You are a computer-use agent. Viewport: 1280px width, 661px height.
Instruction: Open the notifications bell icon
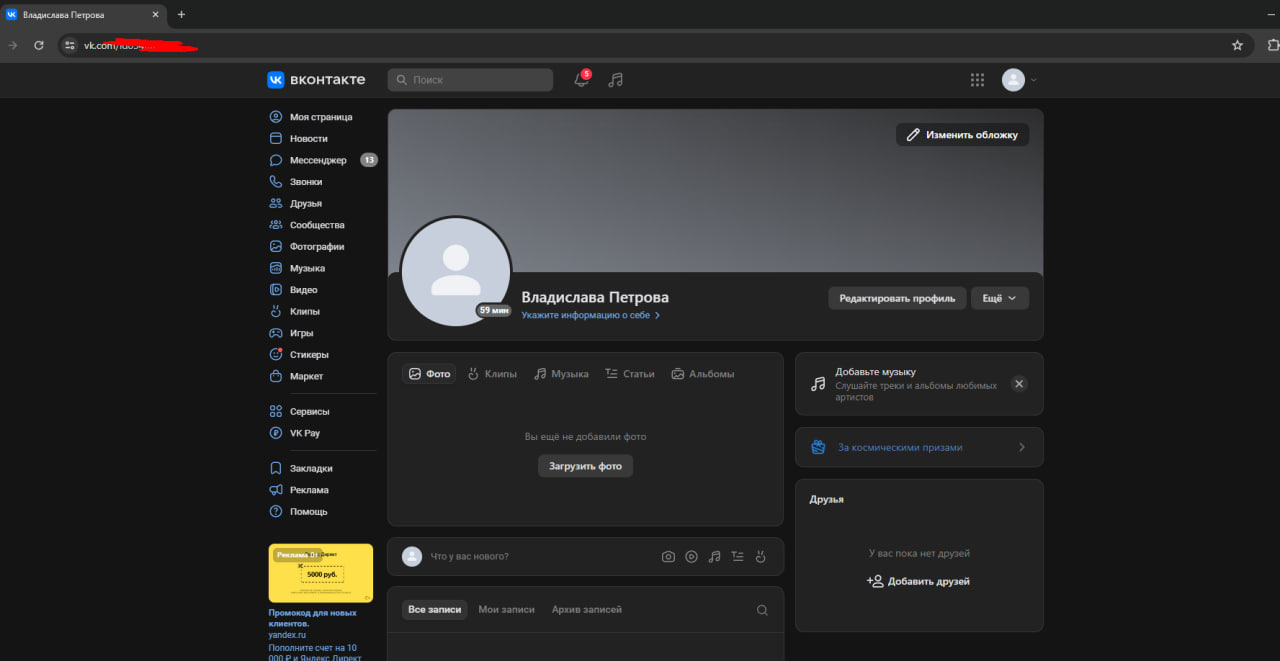point(581,80)
